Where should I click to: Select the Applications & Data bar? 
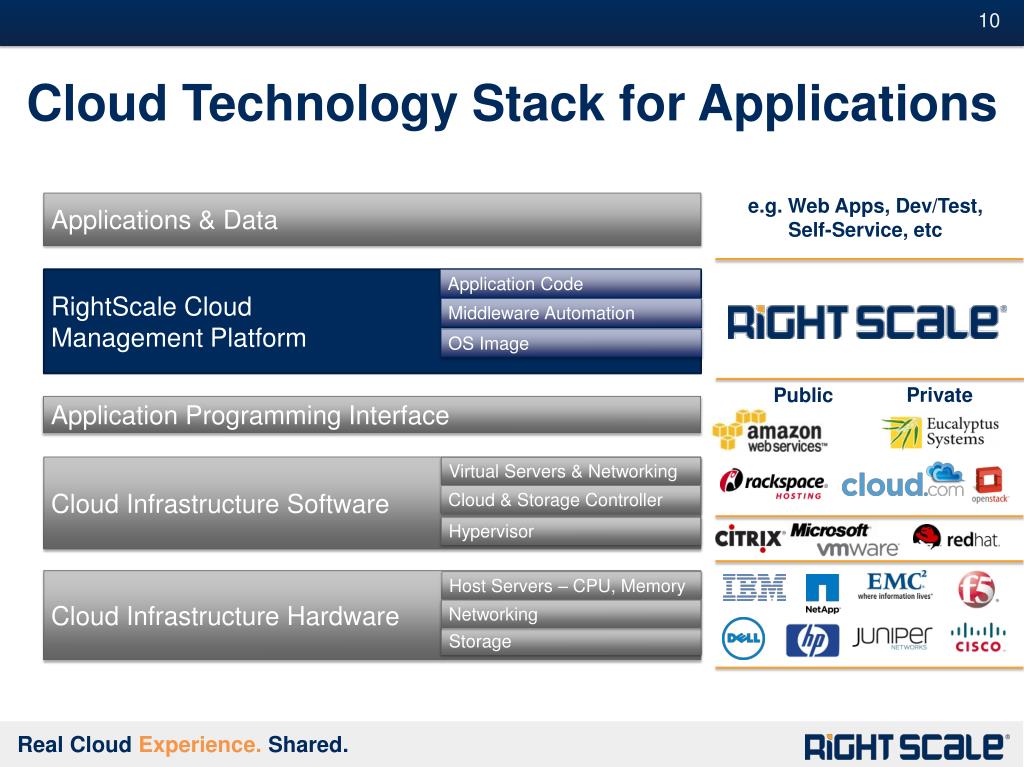pos(372,220)
